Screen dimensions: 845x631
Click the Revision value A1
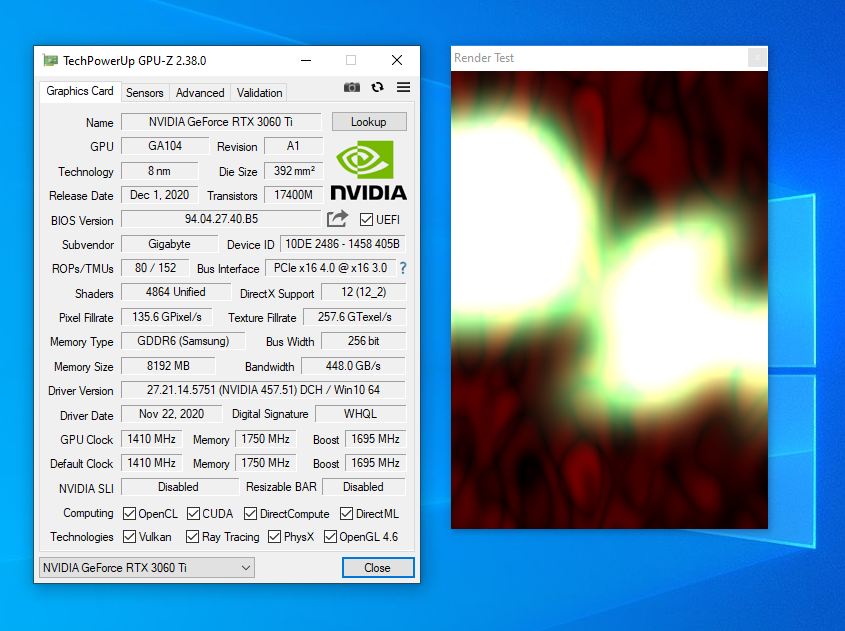[x=293, y=146]
